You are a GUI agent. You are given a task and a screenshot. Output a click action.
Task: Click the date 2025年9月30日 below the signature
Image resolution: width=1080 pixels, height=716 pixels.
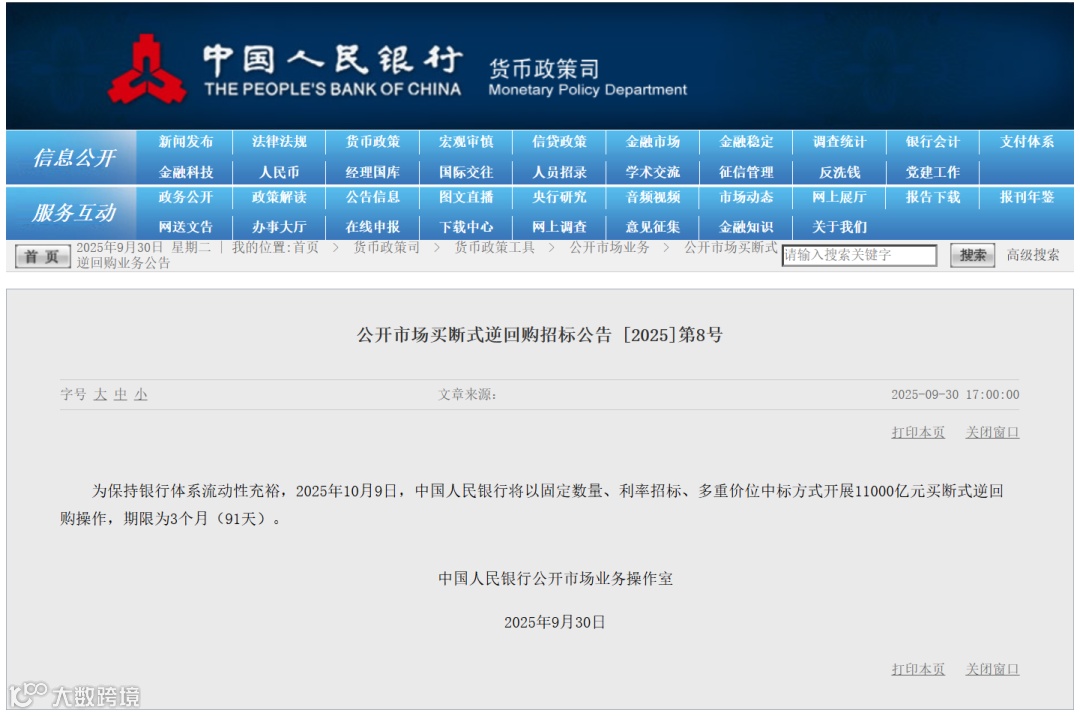[x=554, y=622]
